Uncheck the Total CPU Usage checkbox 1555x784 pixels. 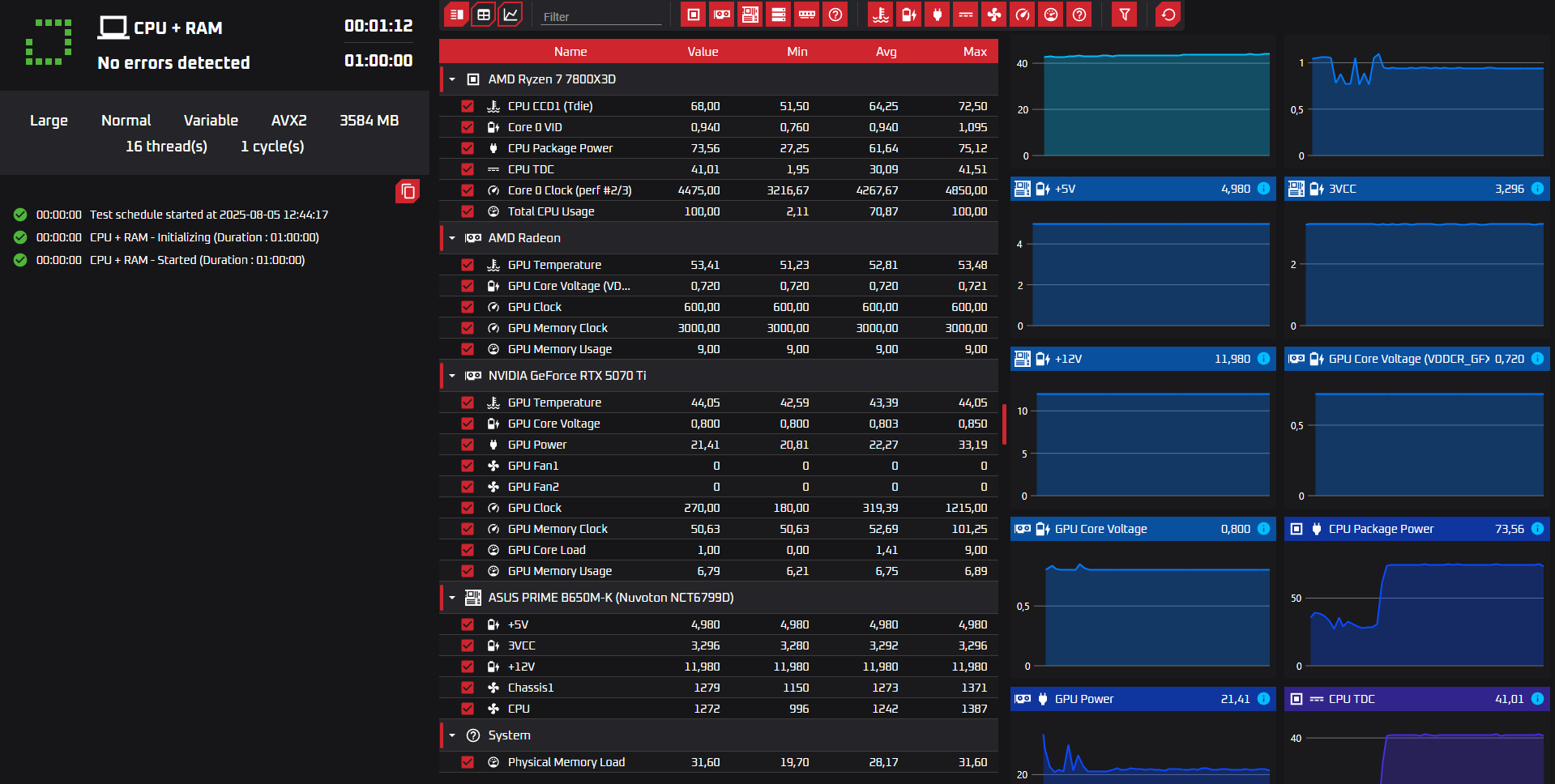tap(468, 211)
